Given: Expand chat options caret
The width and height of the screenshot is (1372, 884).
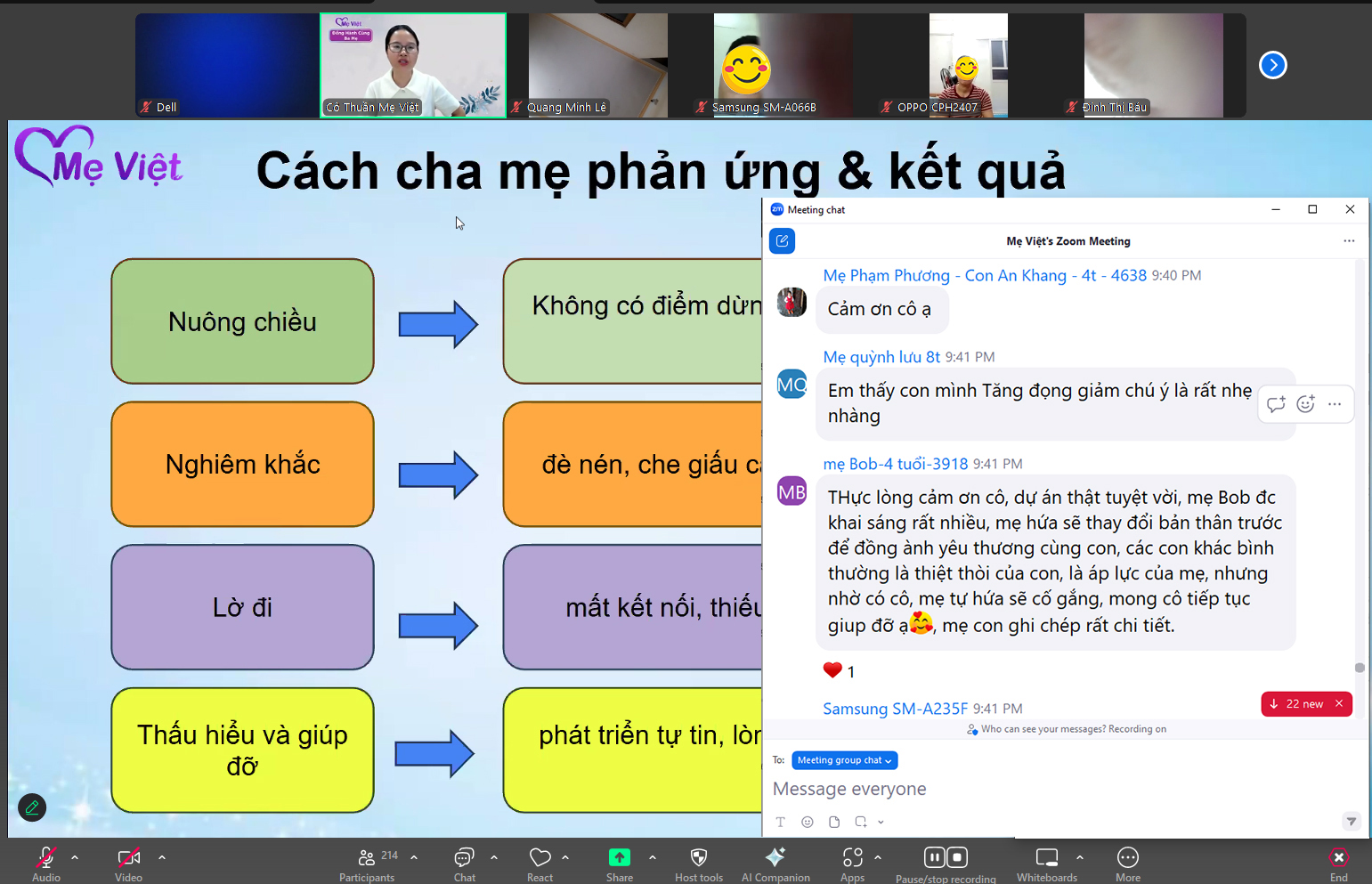Looking at the screenshot, I should (494, 857).
